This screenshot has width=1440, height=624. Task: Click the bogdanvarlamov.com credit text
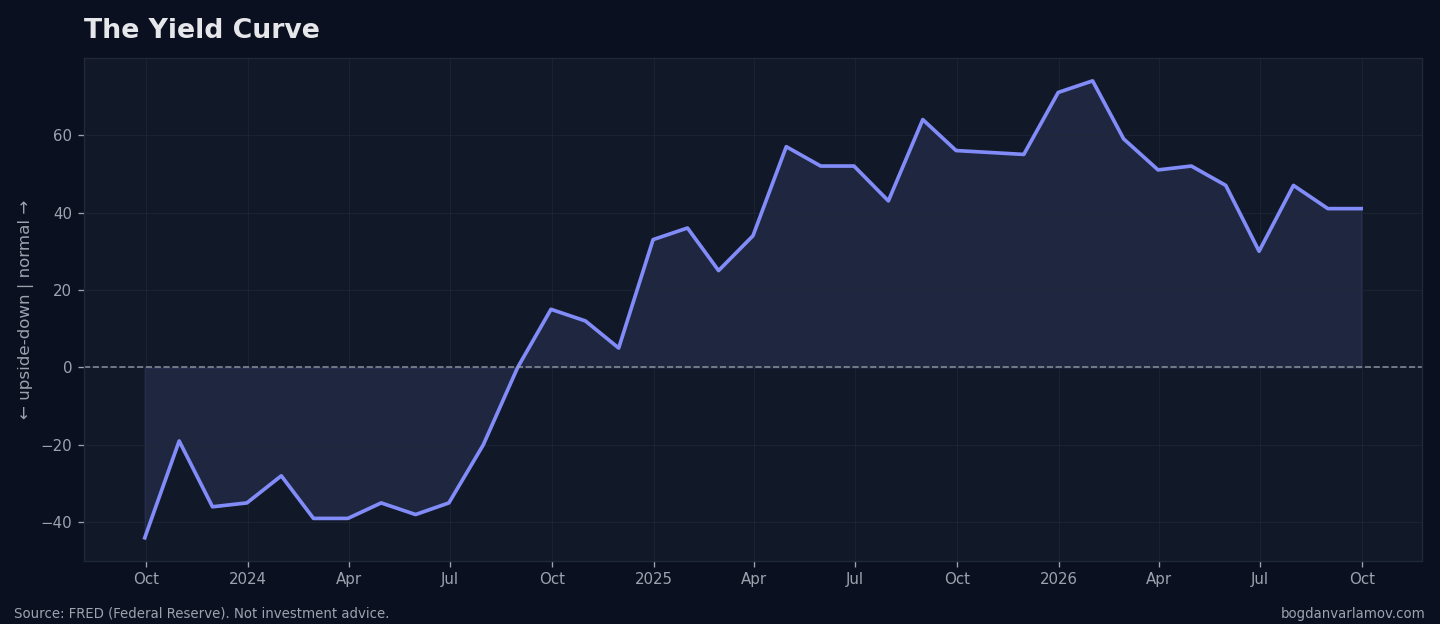(x=1352, y=614)
